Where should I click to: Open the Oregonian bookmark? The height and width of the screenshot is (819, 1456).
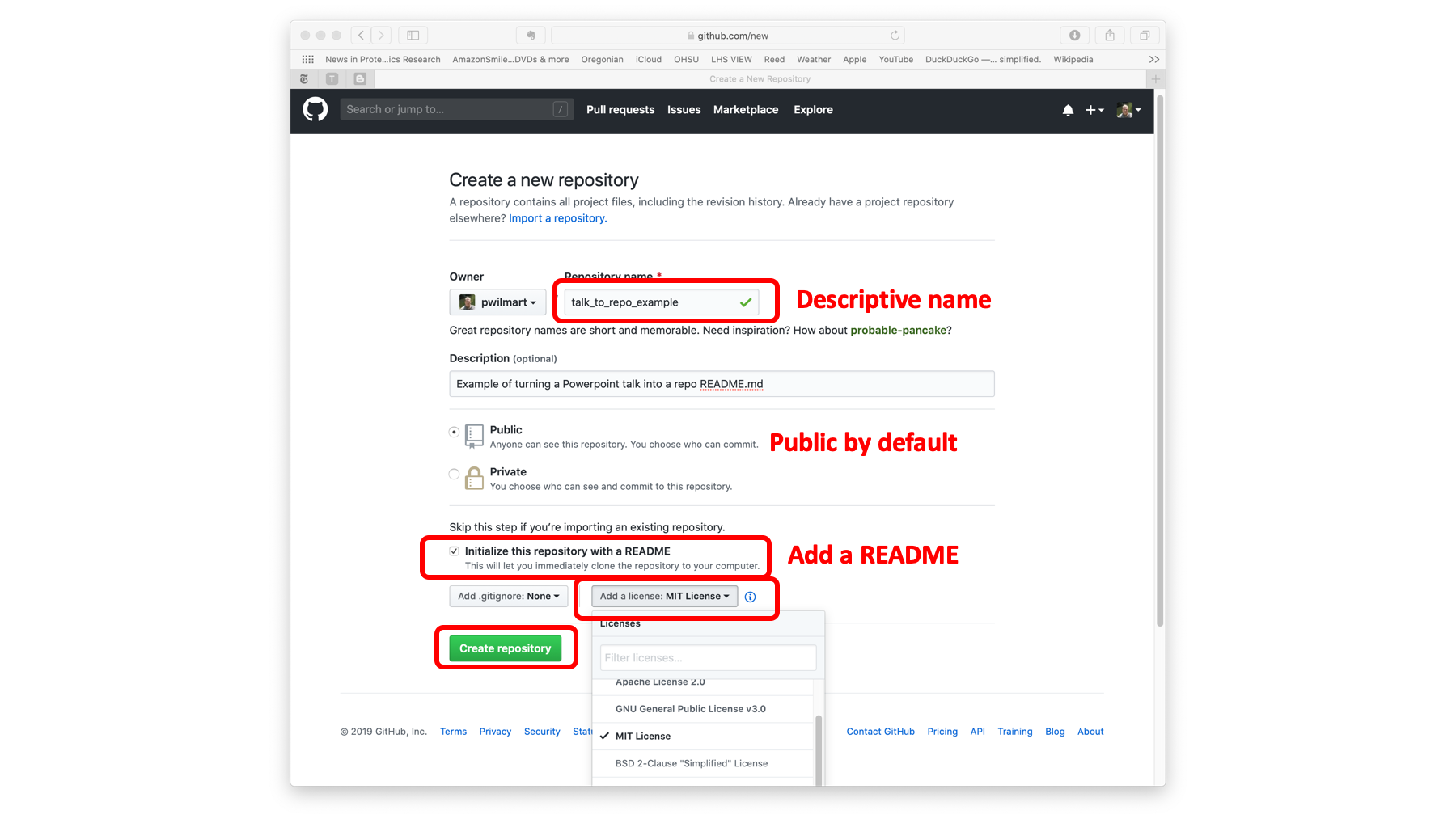click(602, 60)
